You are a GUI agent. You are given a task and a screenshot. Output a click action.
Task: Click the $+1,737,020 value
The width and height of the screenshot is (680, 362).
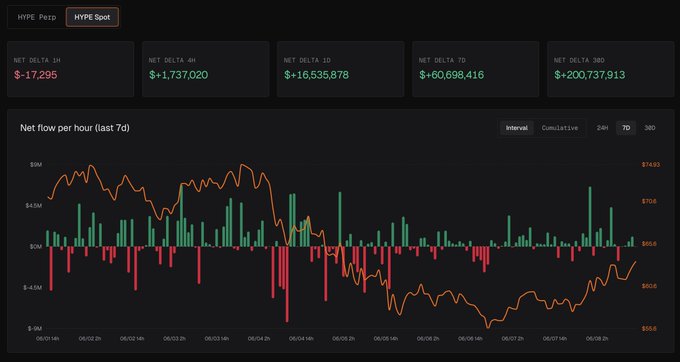[x=179, y=75]
